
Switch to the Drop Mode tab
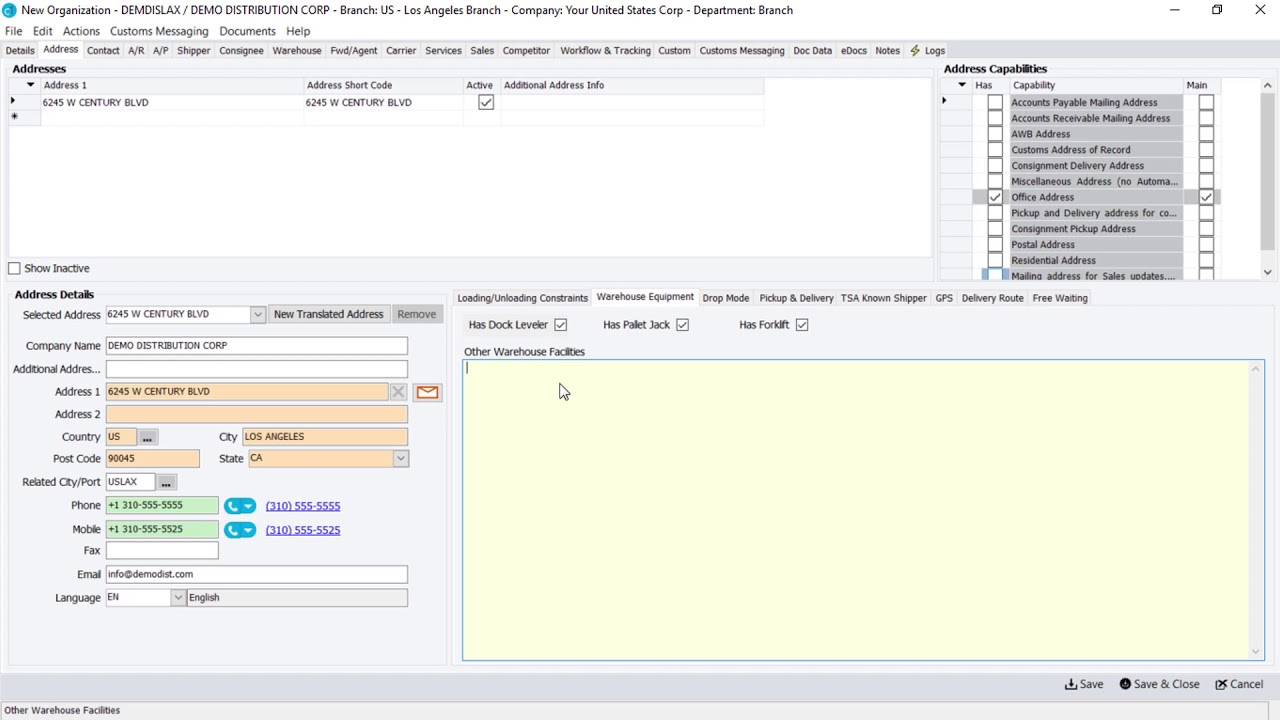pyautogui.click(x=726, y=298)
